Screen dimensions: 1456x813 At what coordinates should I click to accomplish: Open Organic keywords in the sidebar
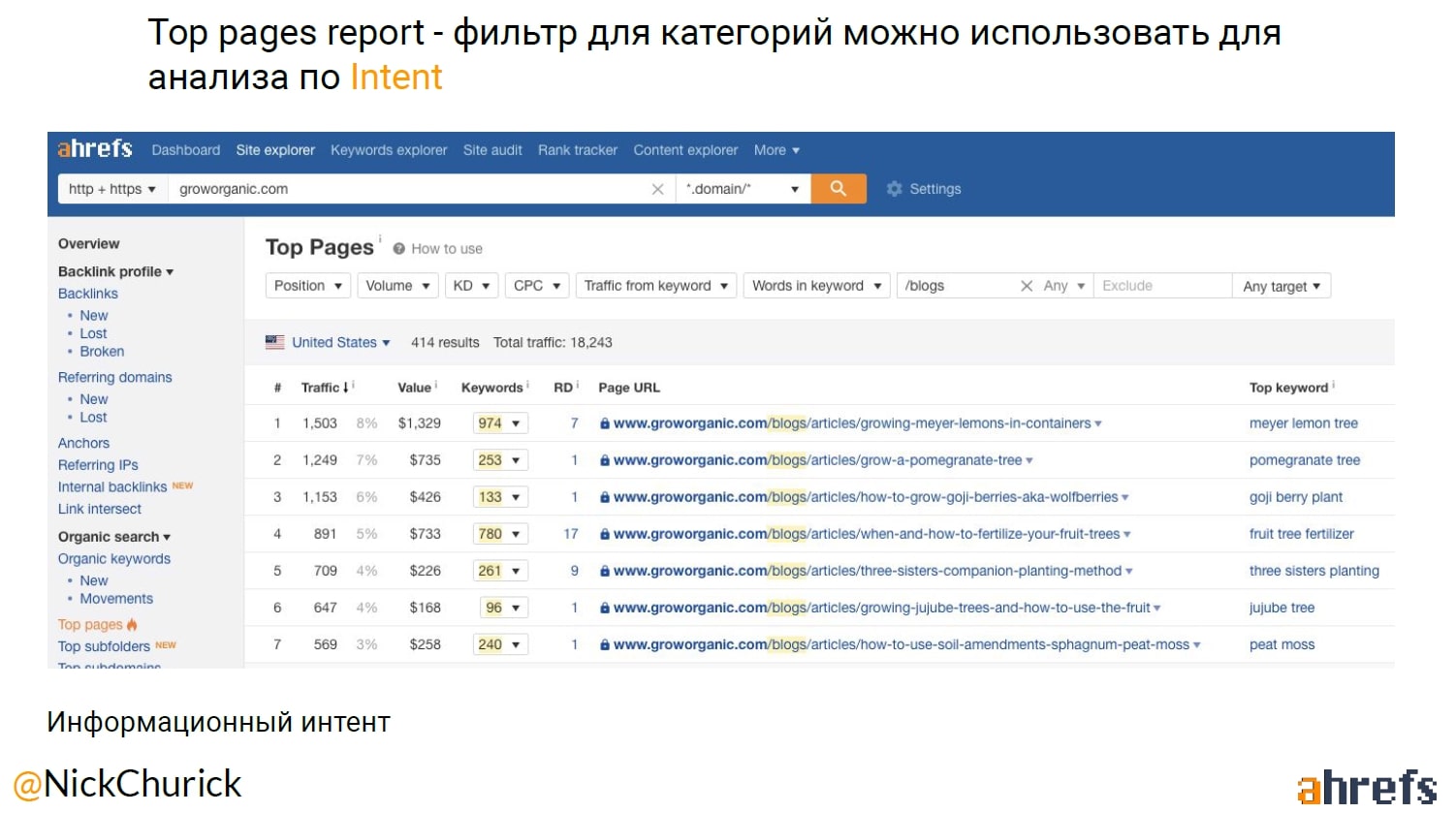[x=114, y=559]
